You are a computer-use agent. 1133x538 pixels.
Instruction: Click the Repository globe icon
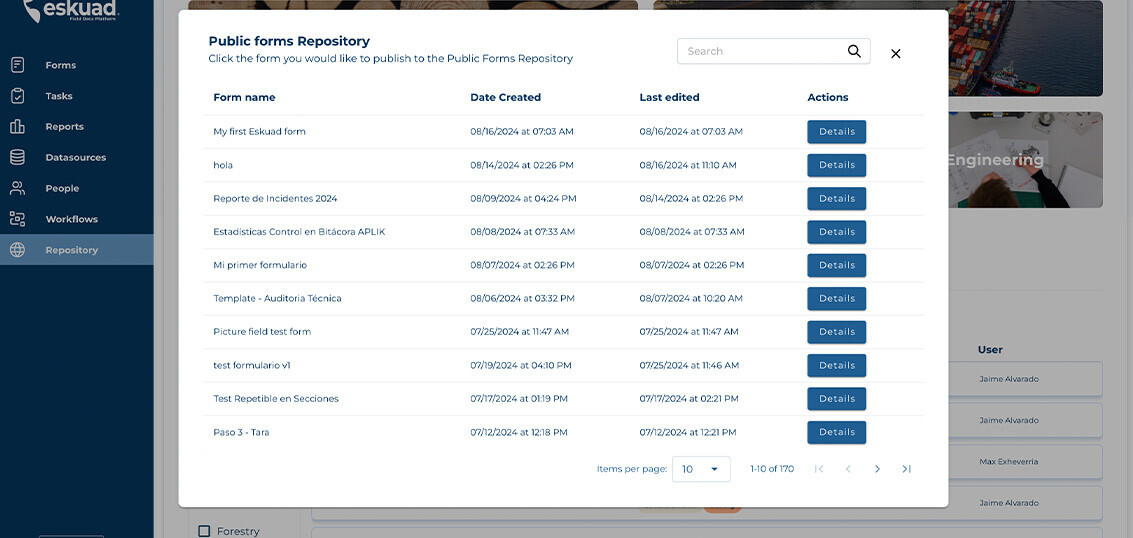tap(17, 250)
